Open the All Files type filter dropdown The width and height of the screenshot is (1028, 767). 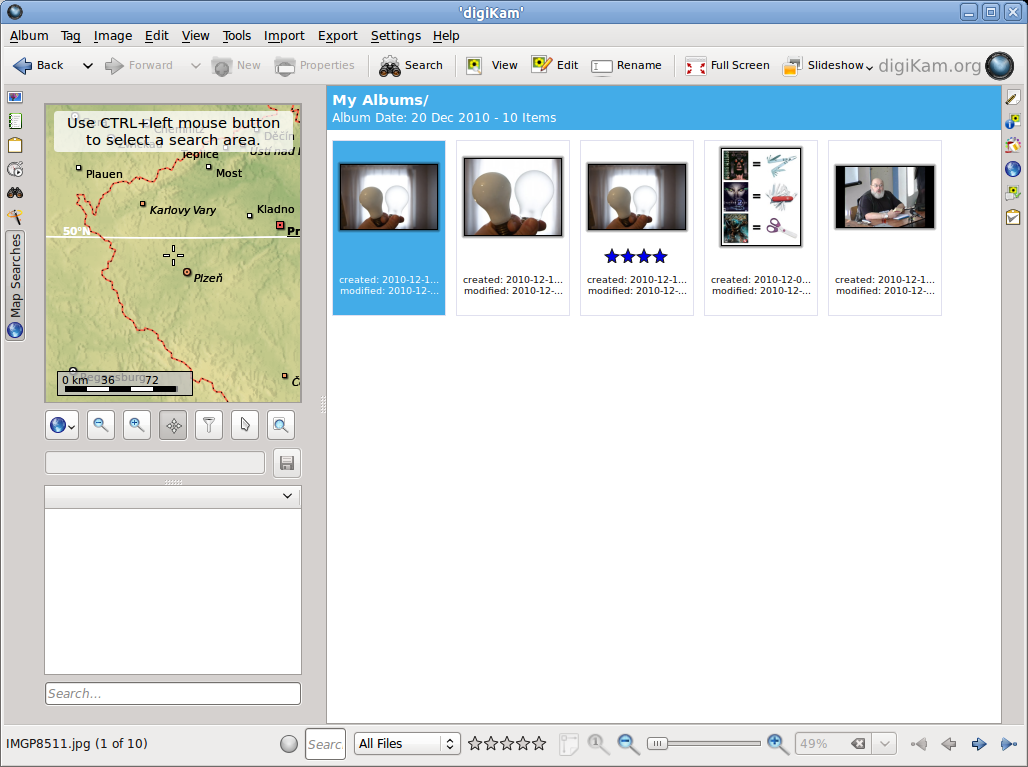tap(406, 744)
